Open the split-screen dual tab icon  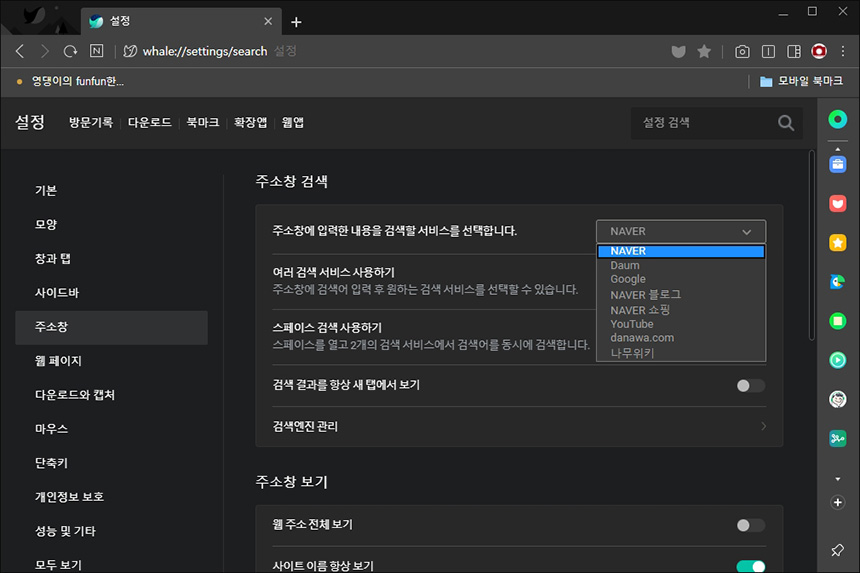(x=768, y=52)
